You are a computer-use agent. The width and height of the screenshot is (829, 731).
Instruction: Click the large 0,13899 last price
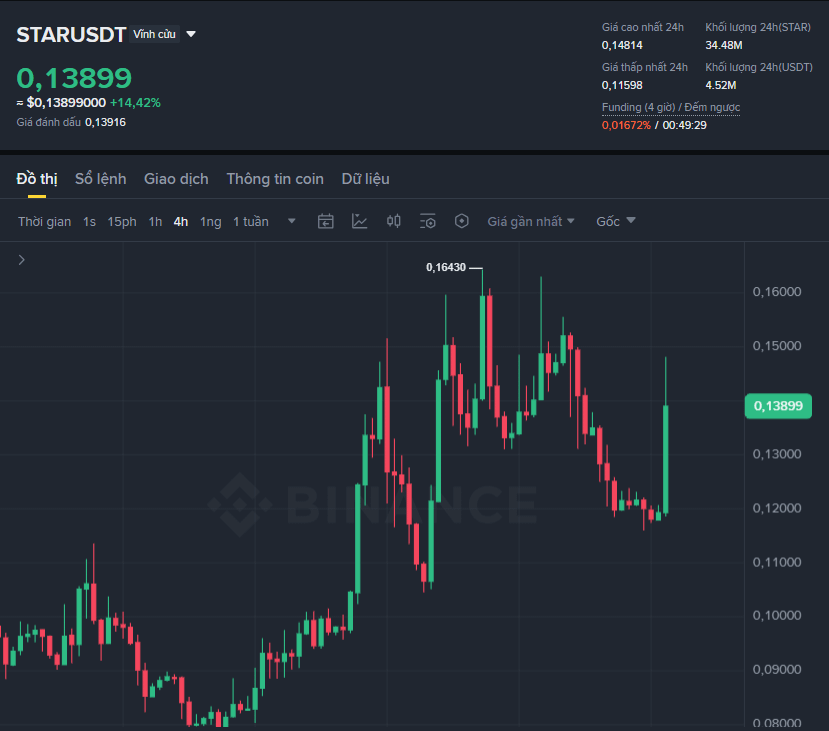tap(74, 78)
